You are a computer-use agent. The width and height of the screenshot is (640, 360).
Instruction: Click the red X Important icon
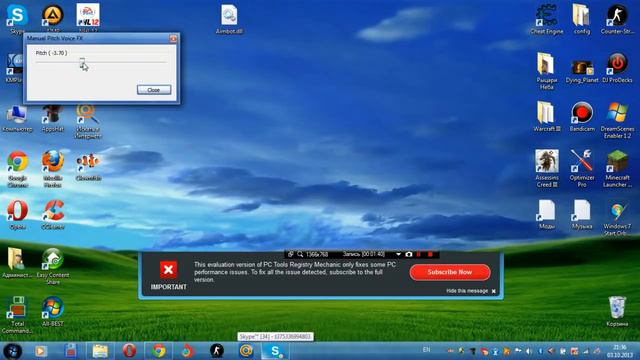coord(168,269)
